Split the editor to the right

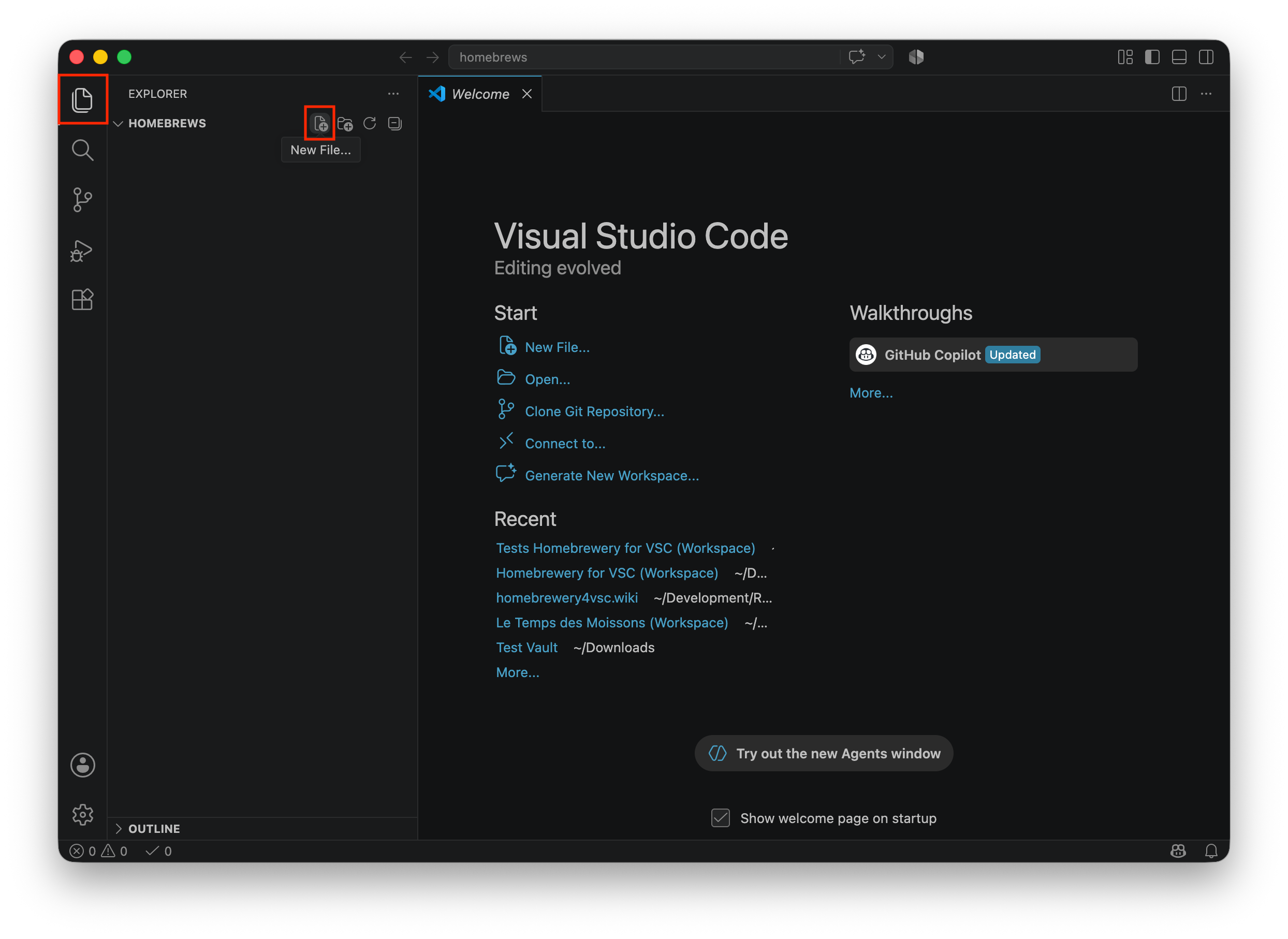click(x=1179, y=94)
